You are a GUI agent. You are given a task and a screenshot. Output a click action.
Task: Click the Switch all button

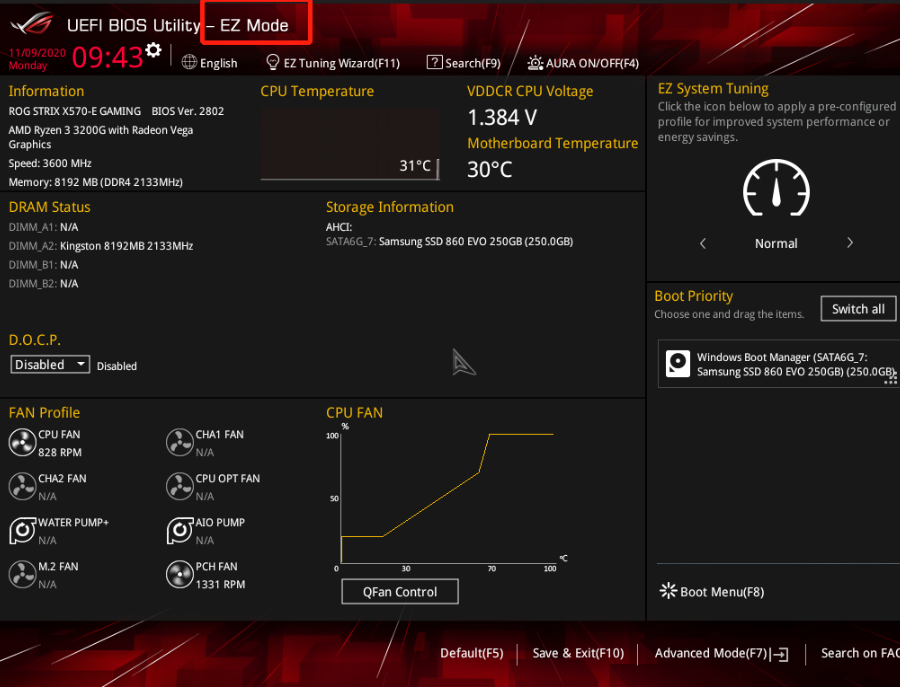pyautogui.click(x=858, y=309)
